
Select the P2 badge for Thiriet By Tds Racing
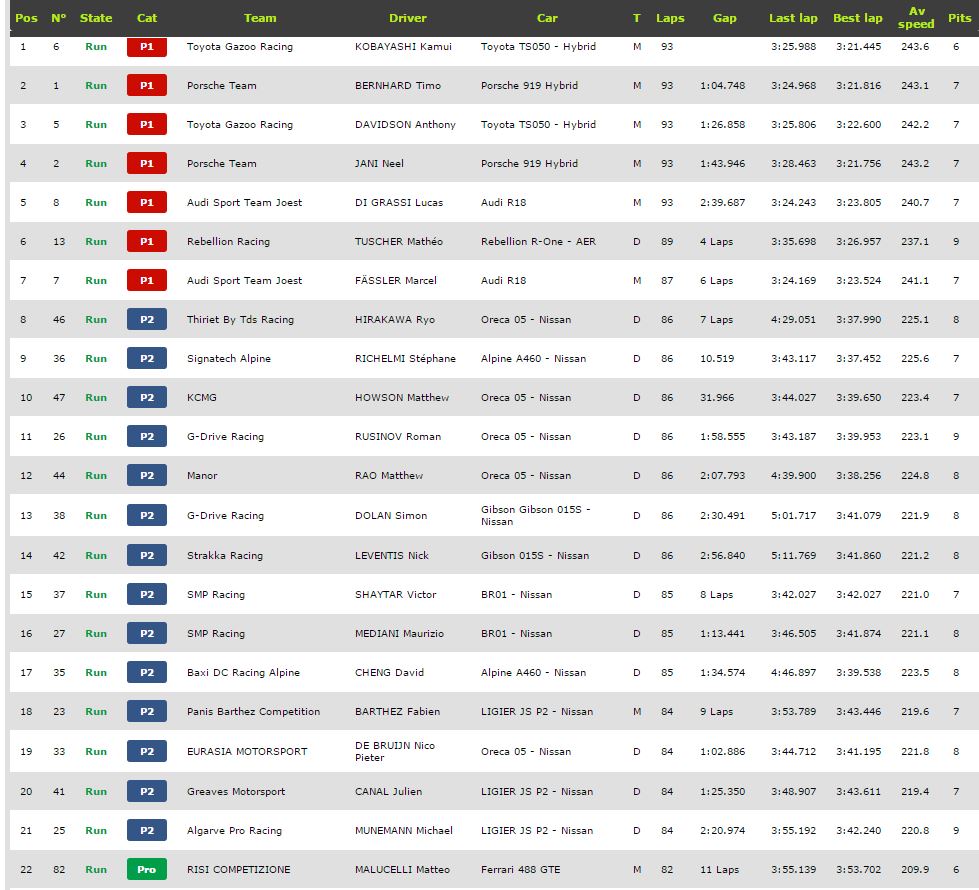[147, 319]
